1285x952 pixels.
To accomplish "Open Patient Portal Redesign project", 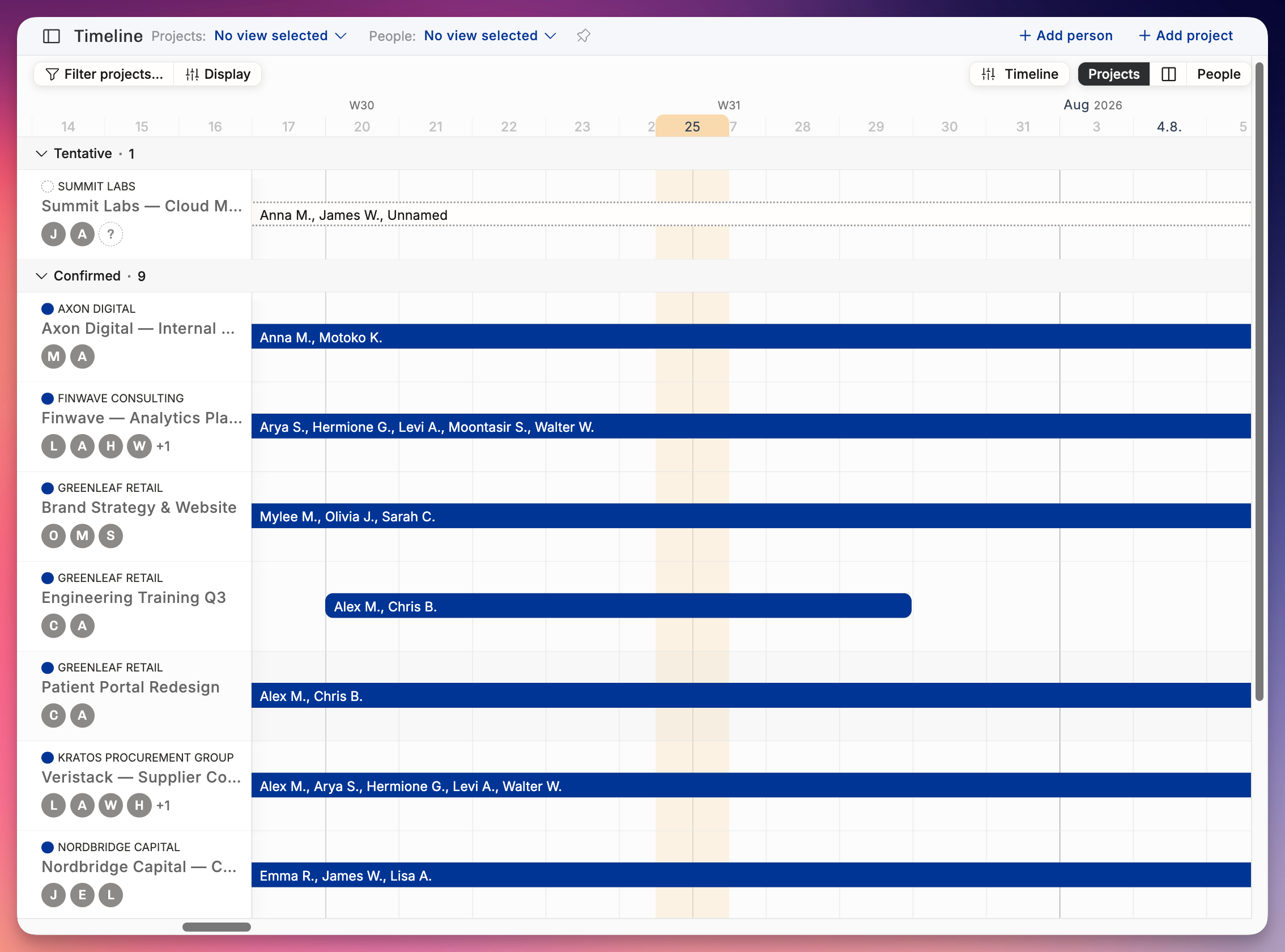I will [x=130, y=687].
